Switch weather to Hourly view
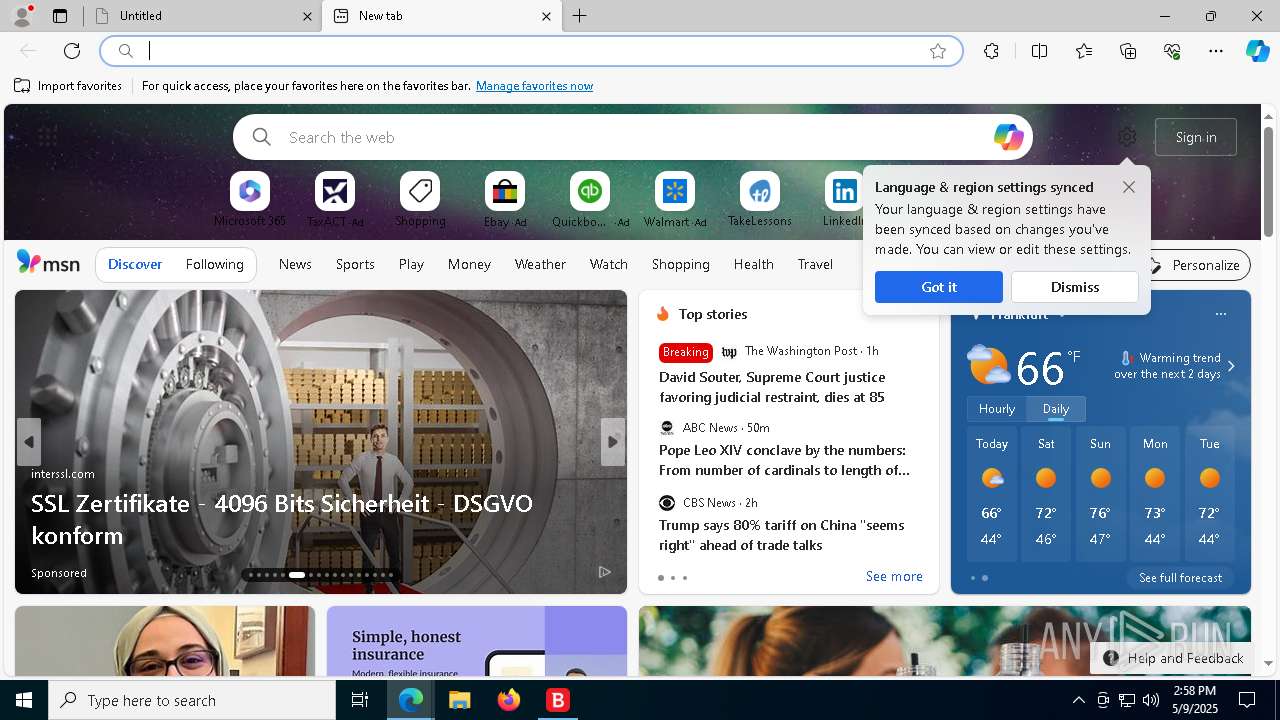 coord(997,409)
